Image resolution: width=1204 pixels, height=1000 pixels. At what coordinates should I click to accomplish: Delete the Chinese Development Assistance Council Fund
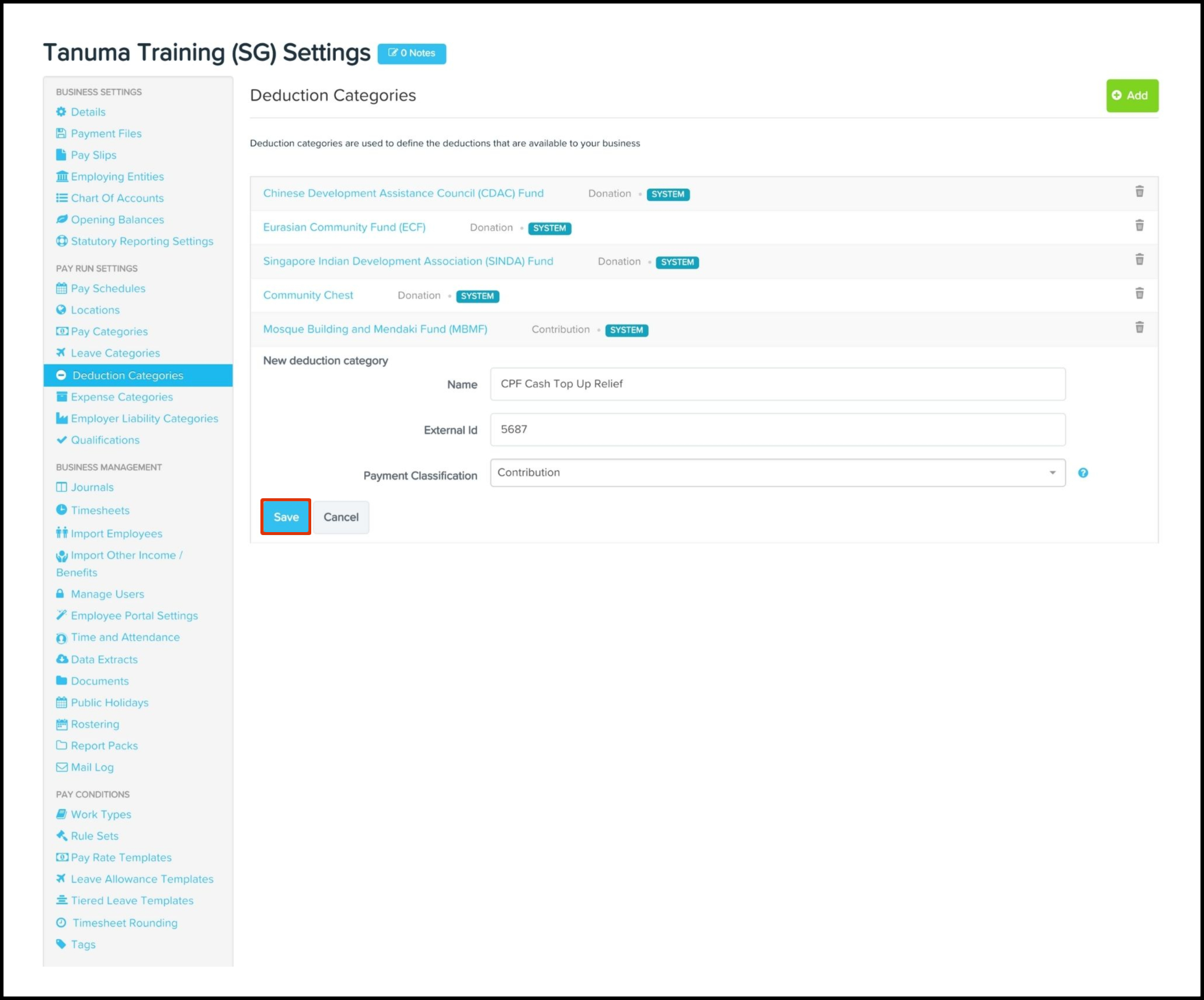[x=1139, y=192]
